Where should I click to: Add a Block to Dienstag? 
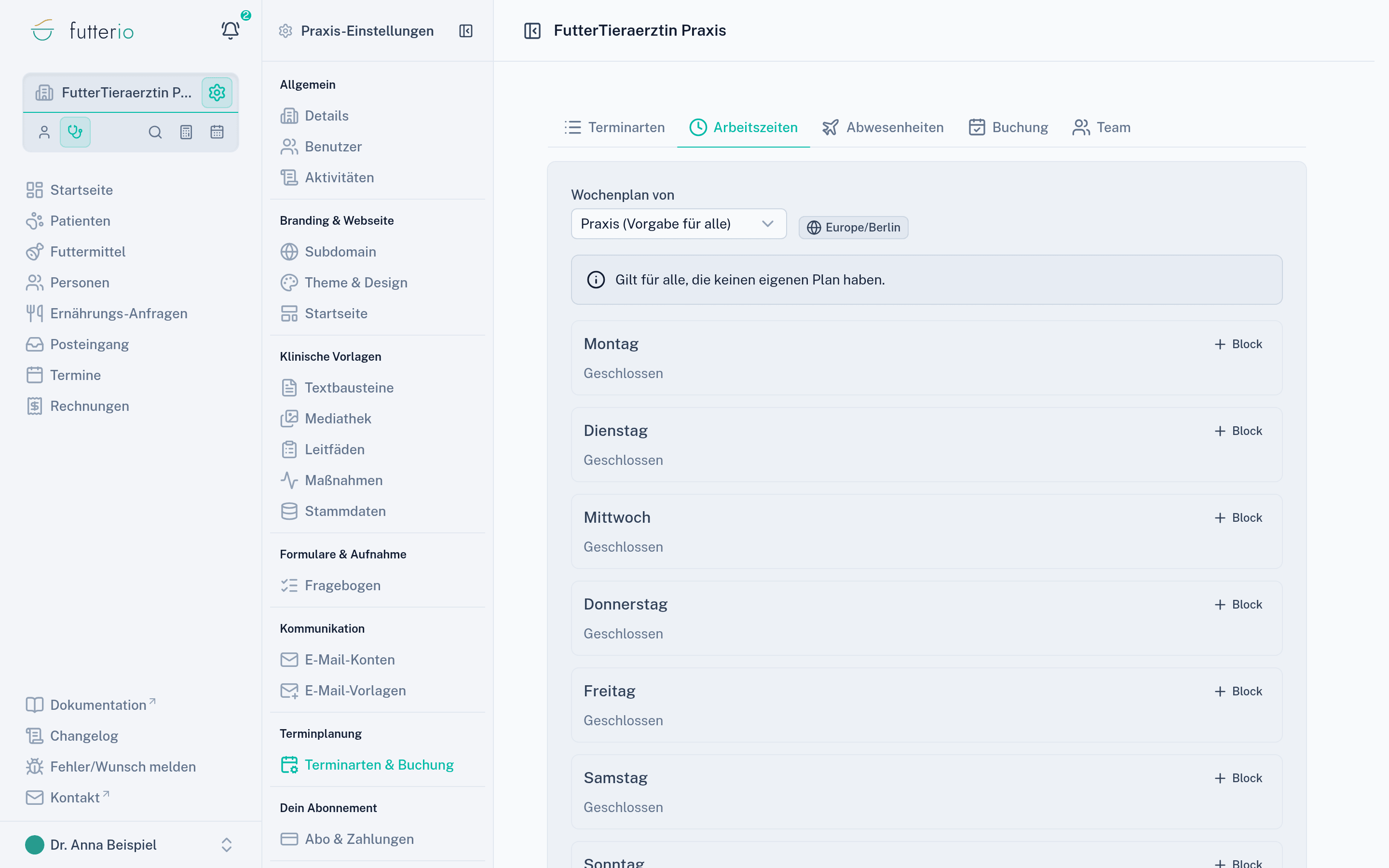point(1238,431)
